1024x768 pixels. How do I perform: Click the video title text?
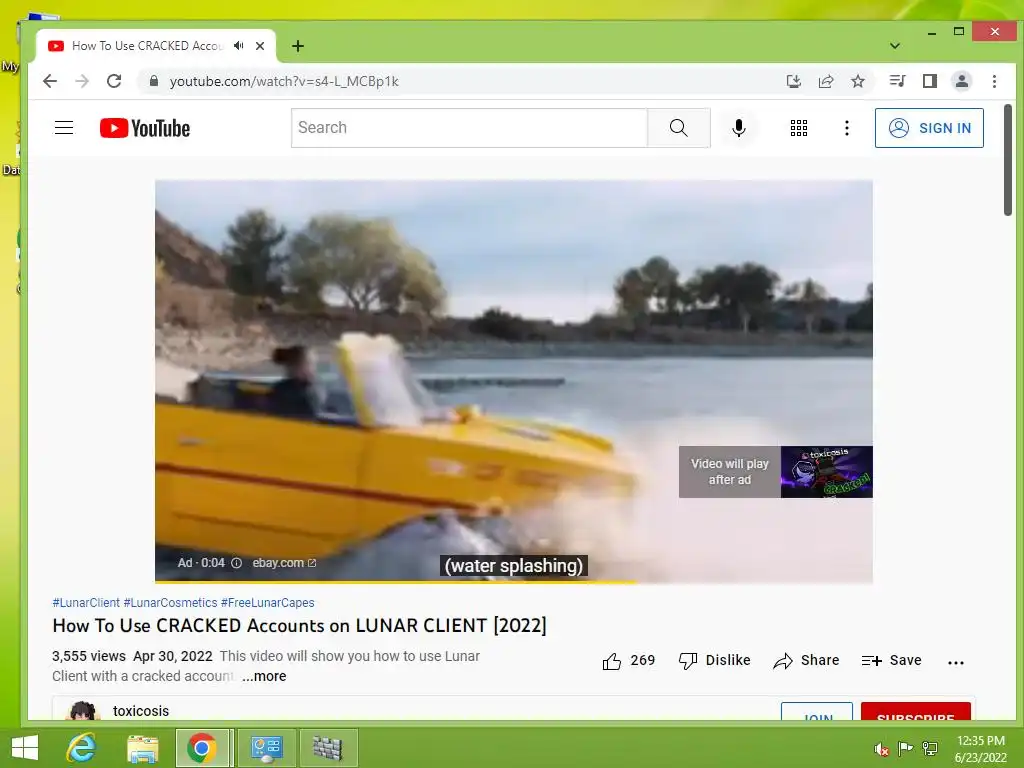tap(299, 626)
